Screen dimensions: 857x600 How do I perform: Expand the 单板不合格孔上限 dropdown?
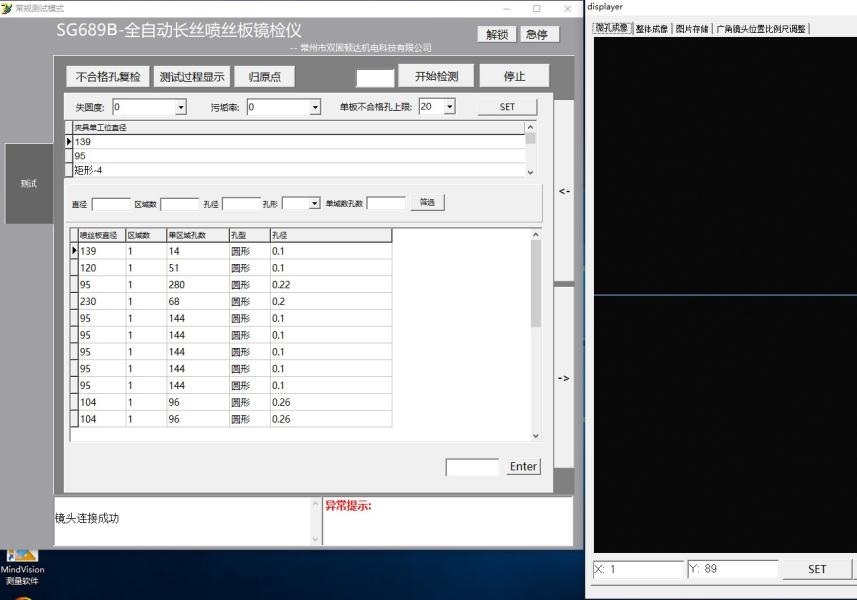449,106
